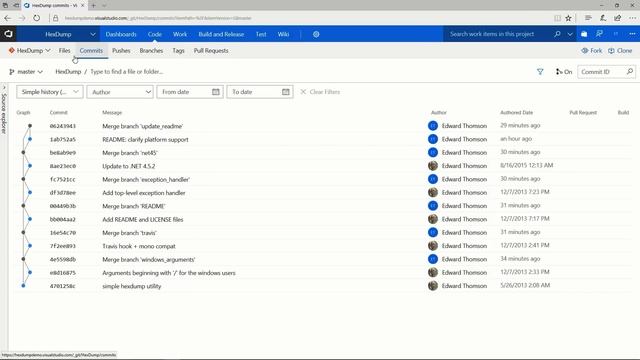The height and width of the screenshot is (360, 640).
Task: Click avatar for commit 06243943
Action: click(x=433, y=126)
